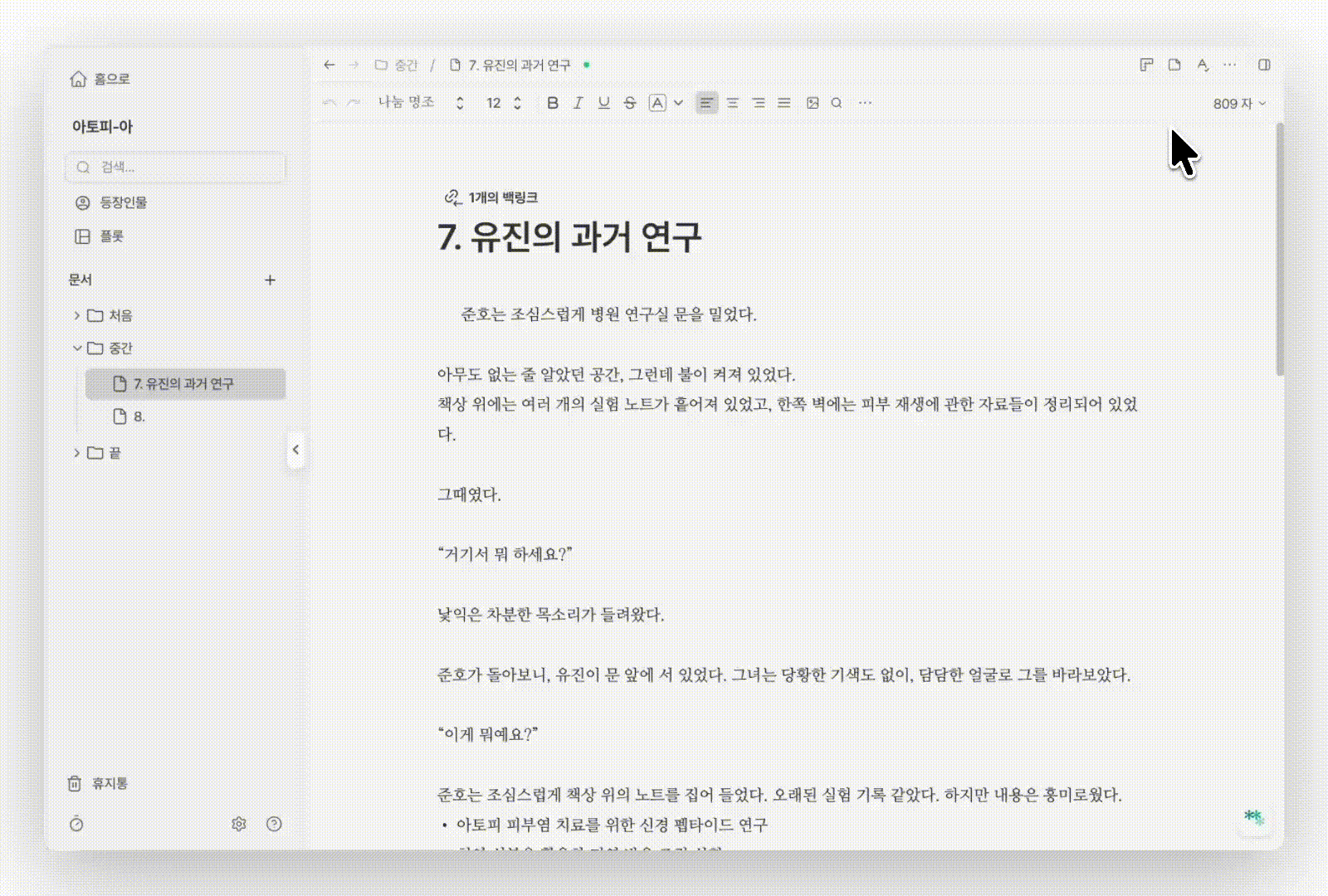This screenshot has width=1328, height=896.
Task: Click the page note icon in top bar
Action: pyautogui.click(x=1174, y=65)
